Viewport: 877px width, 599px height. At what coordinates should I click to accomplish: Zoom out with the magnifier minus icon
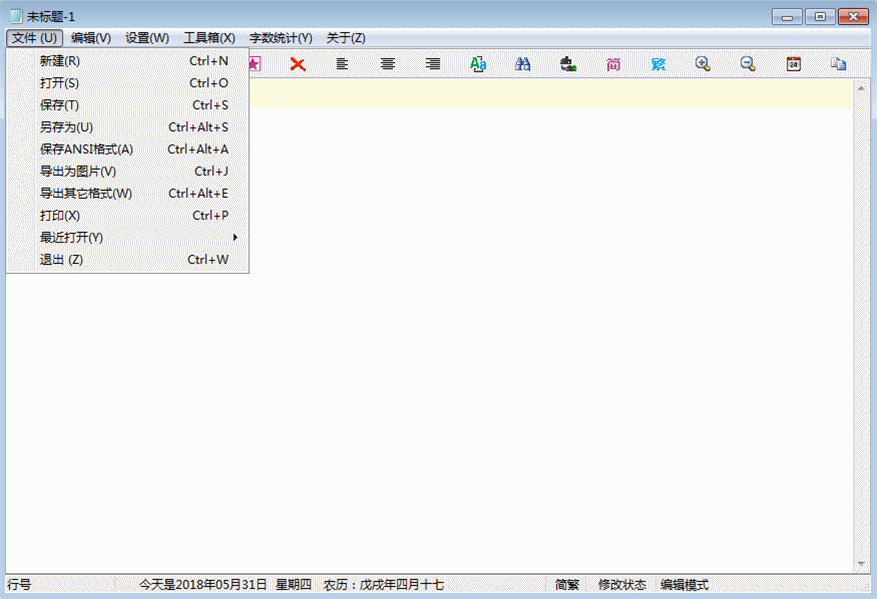(x=748, y=64)
